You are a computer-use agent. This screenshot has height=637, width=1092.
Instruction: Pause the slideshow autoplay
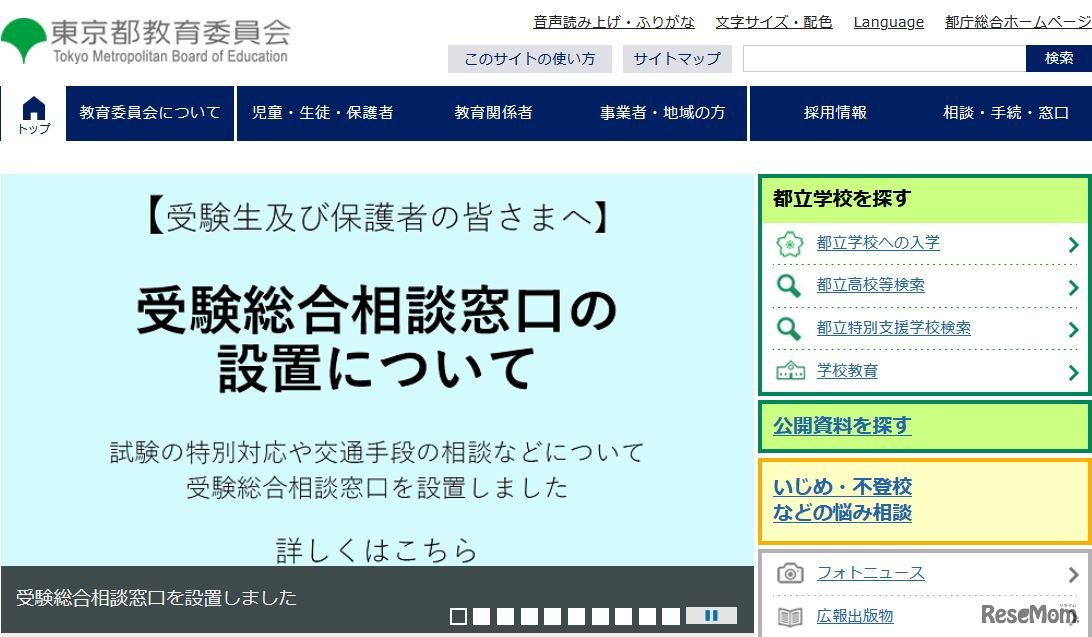coord(711,615)
